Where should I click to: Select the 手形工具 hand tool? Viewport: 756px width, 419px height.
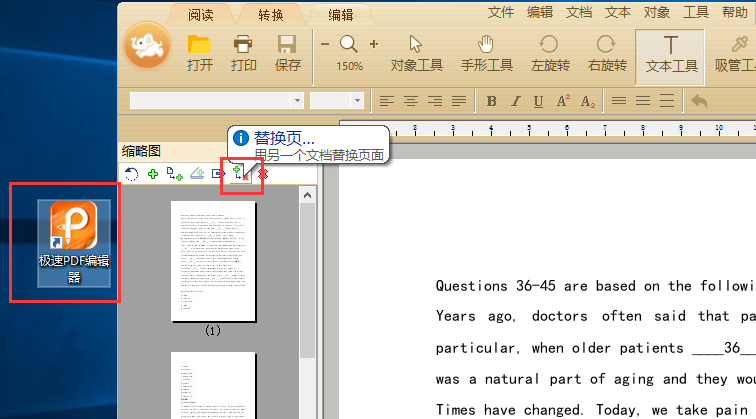[486, 54]
